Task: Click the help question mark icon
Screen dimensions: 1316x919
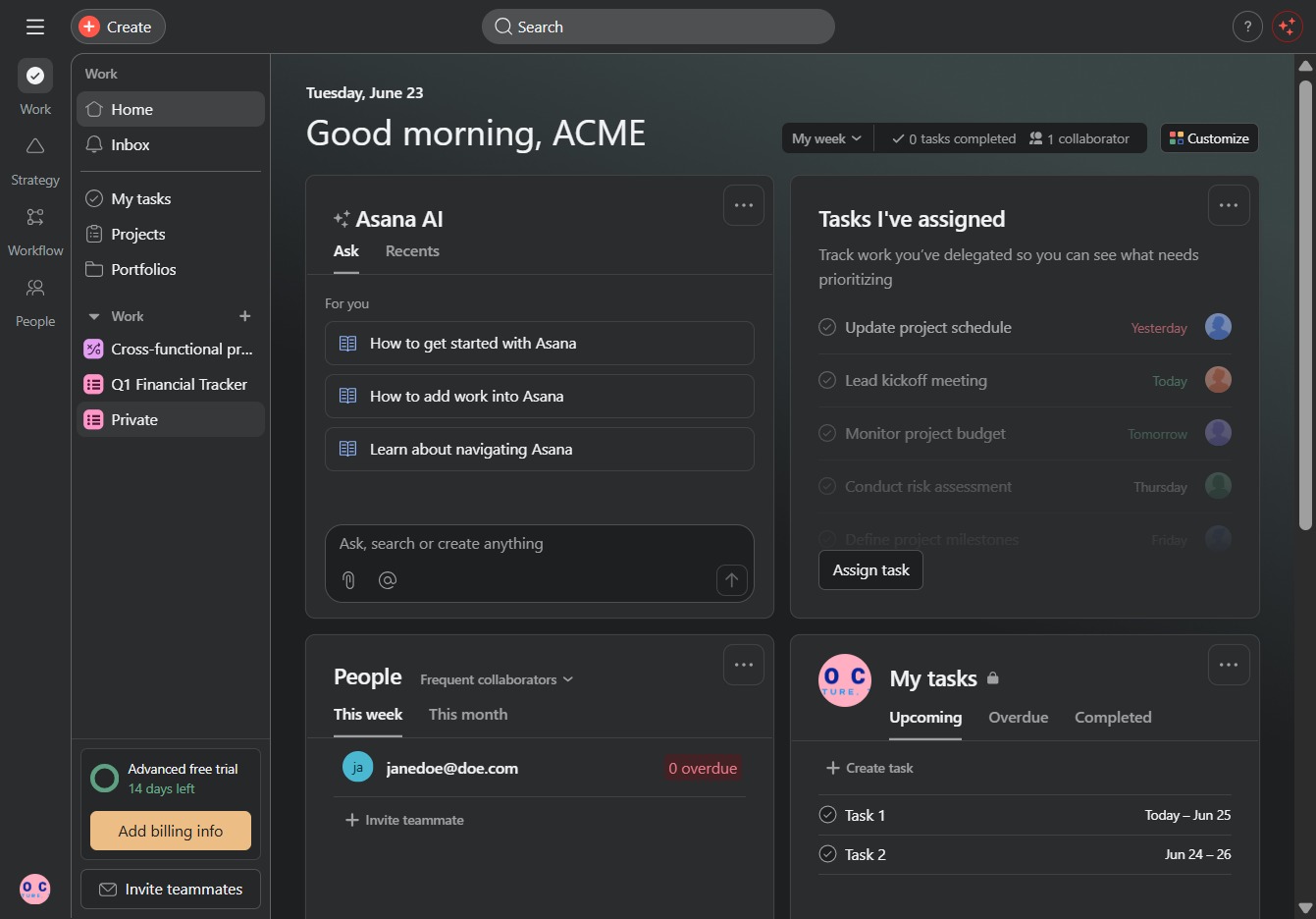Action: coord(1247,27)
